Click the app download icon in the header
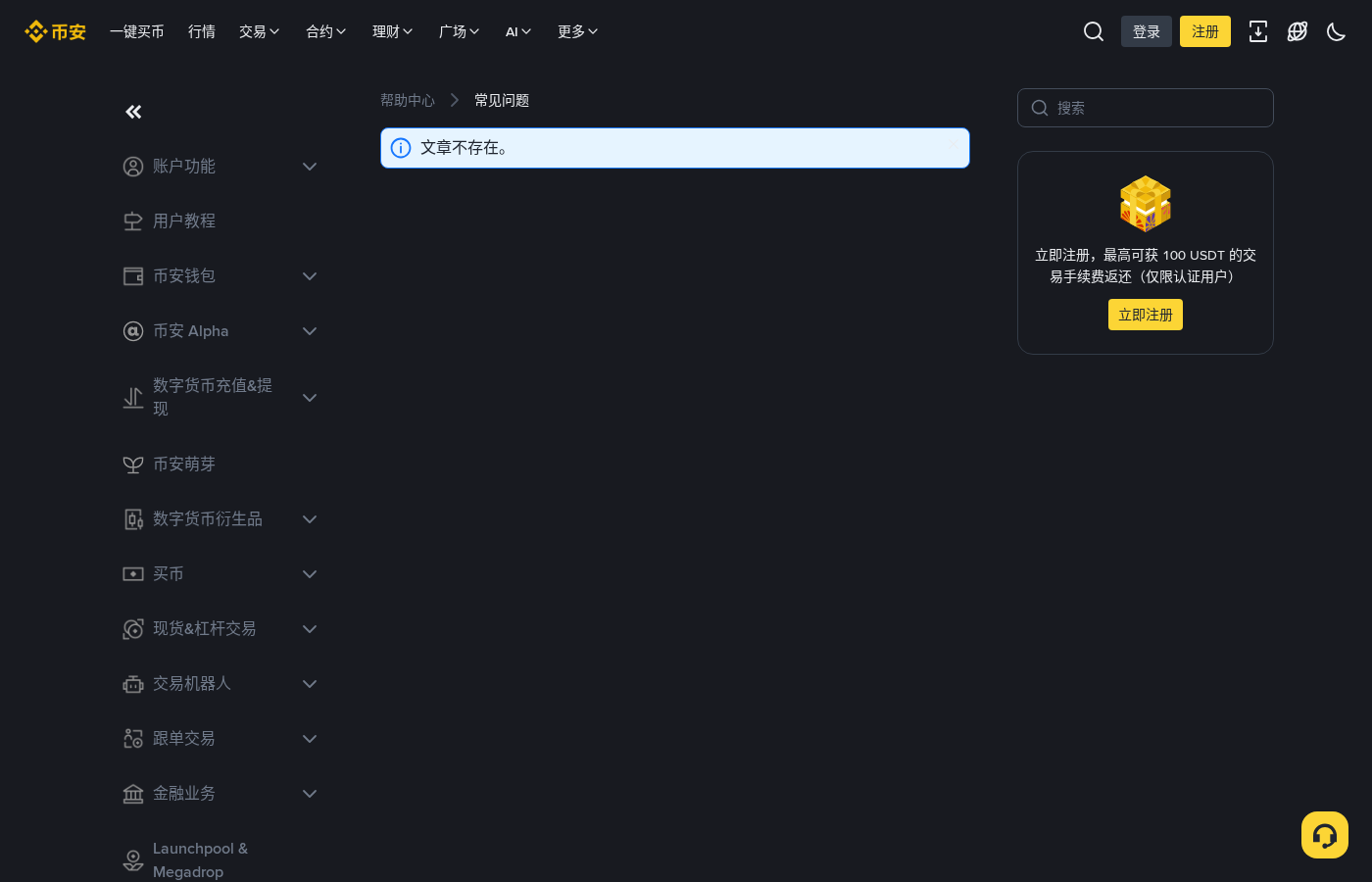This screenshot has width=1372, height=882. [1258, 31]
